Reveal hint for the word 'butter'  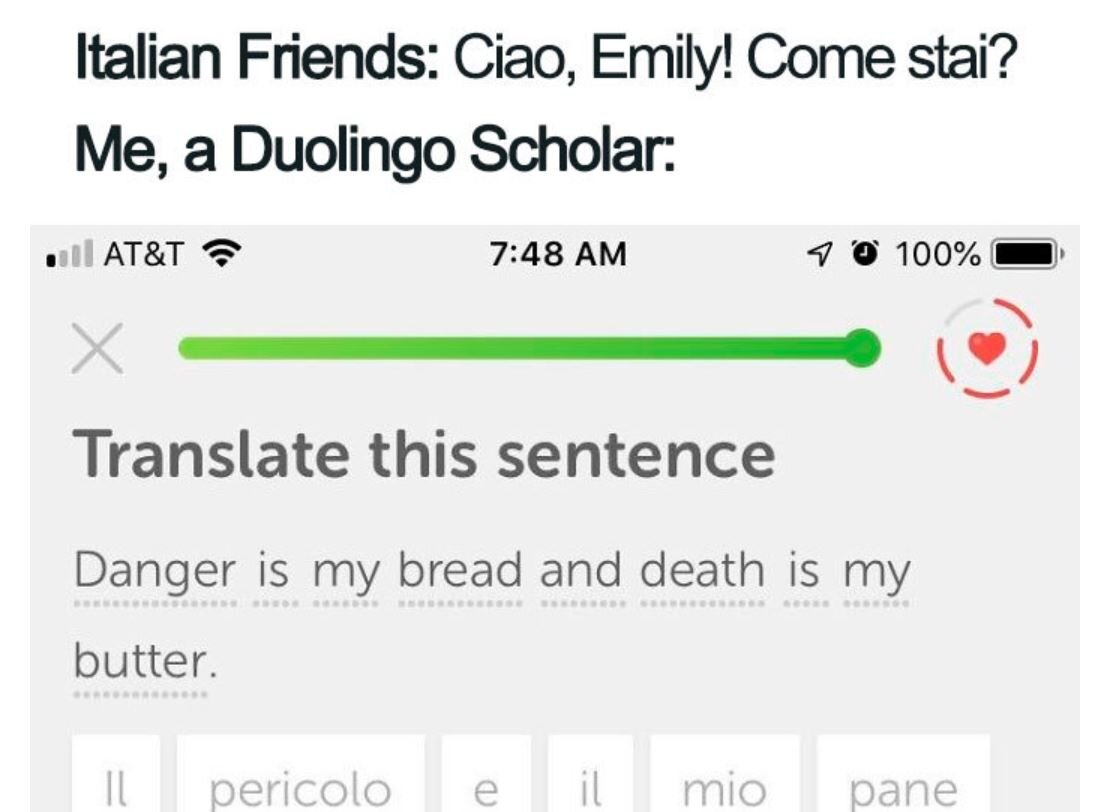[140, 660]
